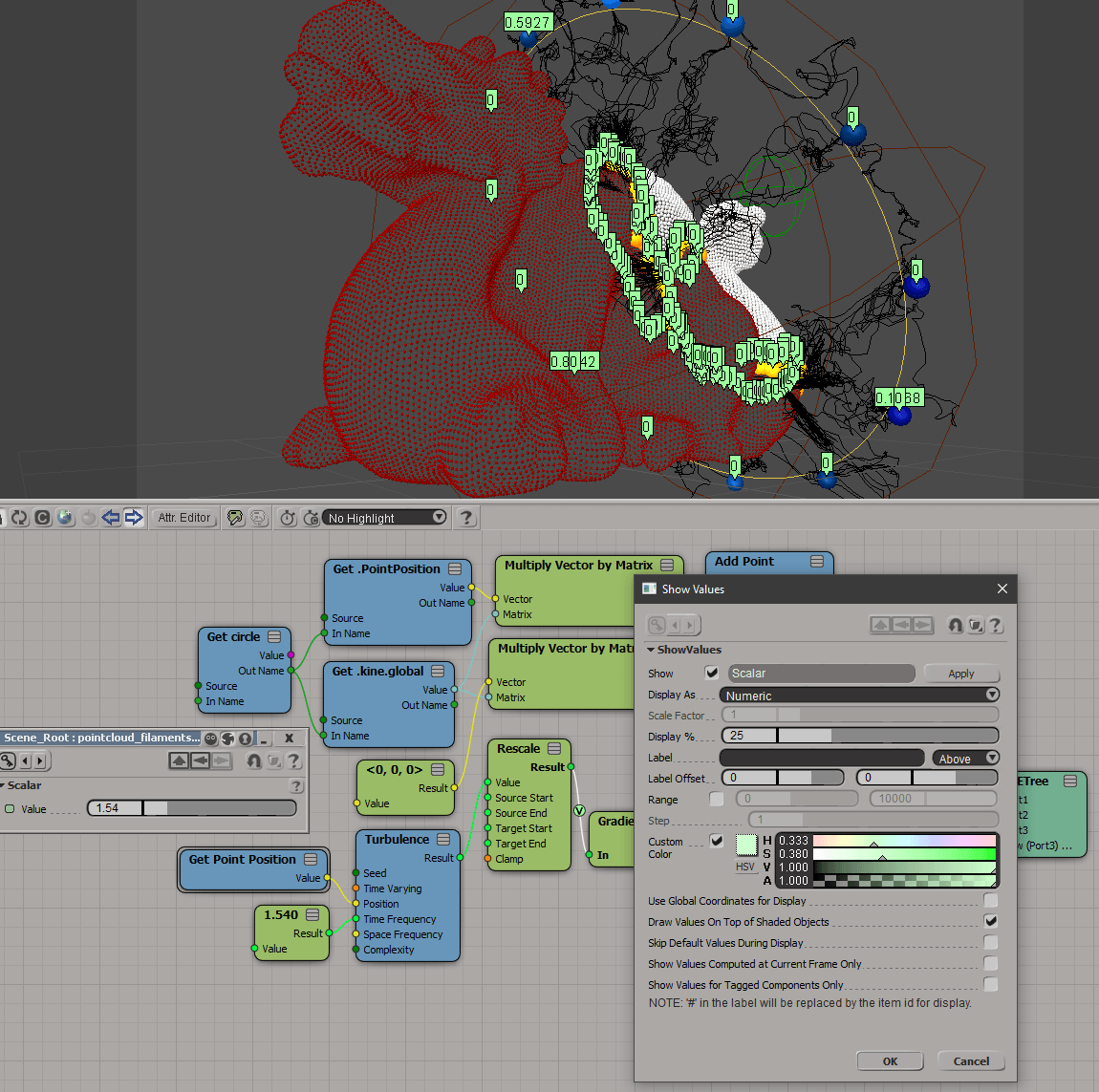Screen dimensions: 1099x1092
Task: Open the Display As Numeric dropdown
Action: 859,695
